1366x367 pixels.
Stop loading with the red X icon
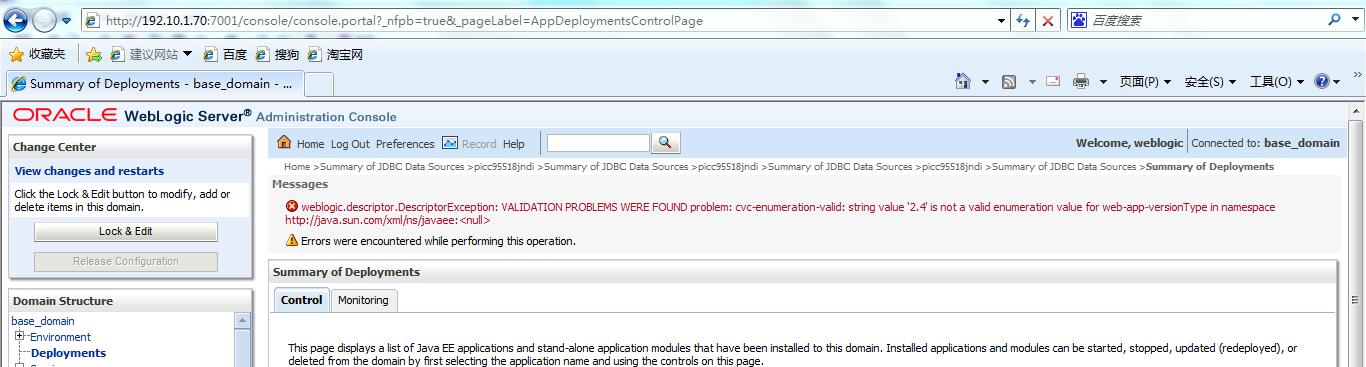(1048, 20)
